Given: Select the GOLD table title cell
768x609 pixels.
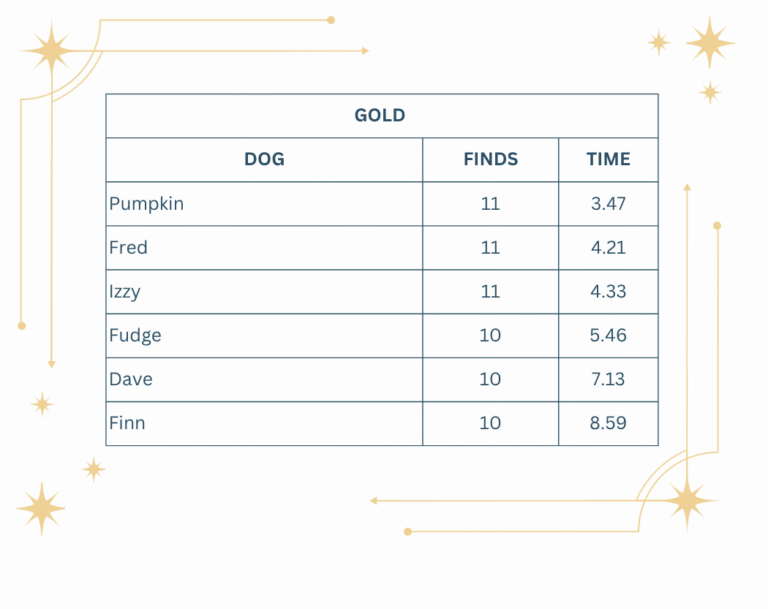Looking at the screenshot, I should click(x=381, y=116).
